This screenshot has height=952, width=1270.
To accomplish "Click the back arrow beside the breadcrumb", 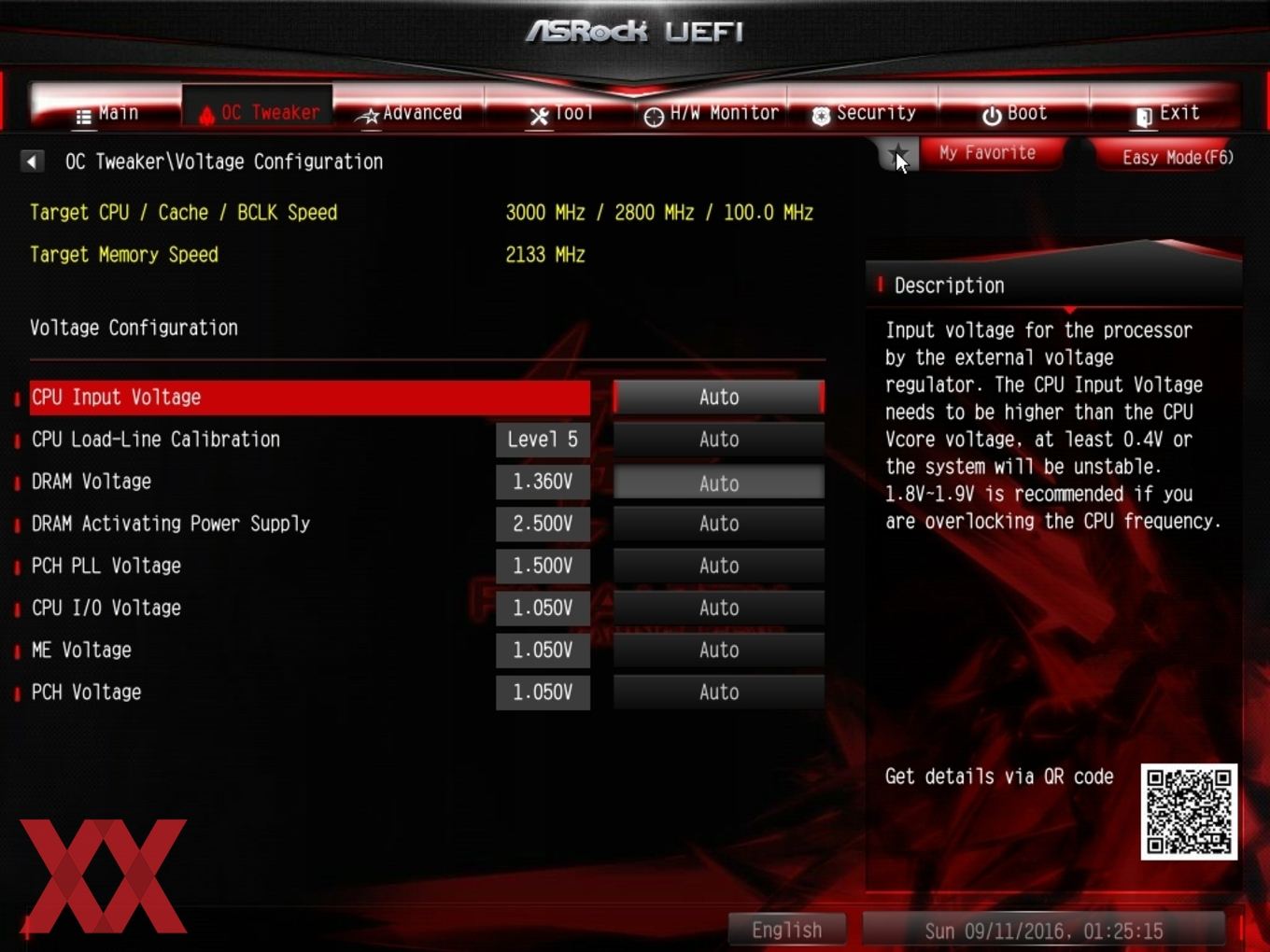I will click(32, 161).
